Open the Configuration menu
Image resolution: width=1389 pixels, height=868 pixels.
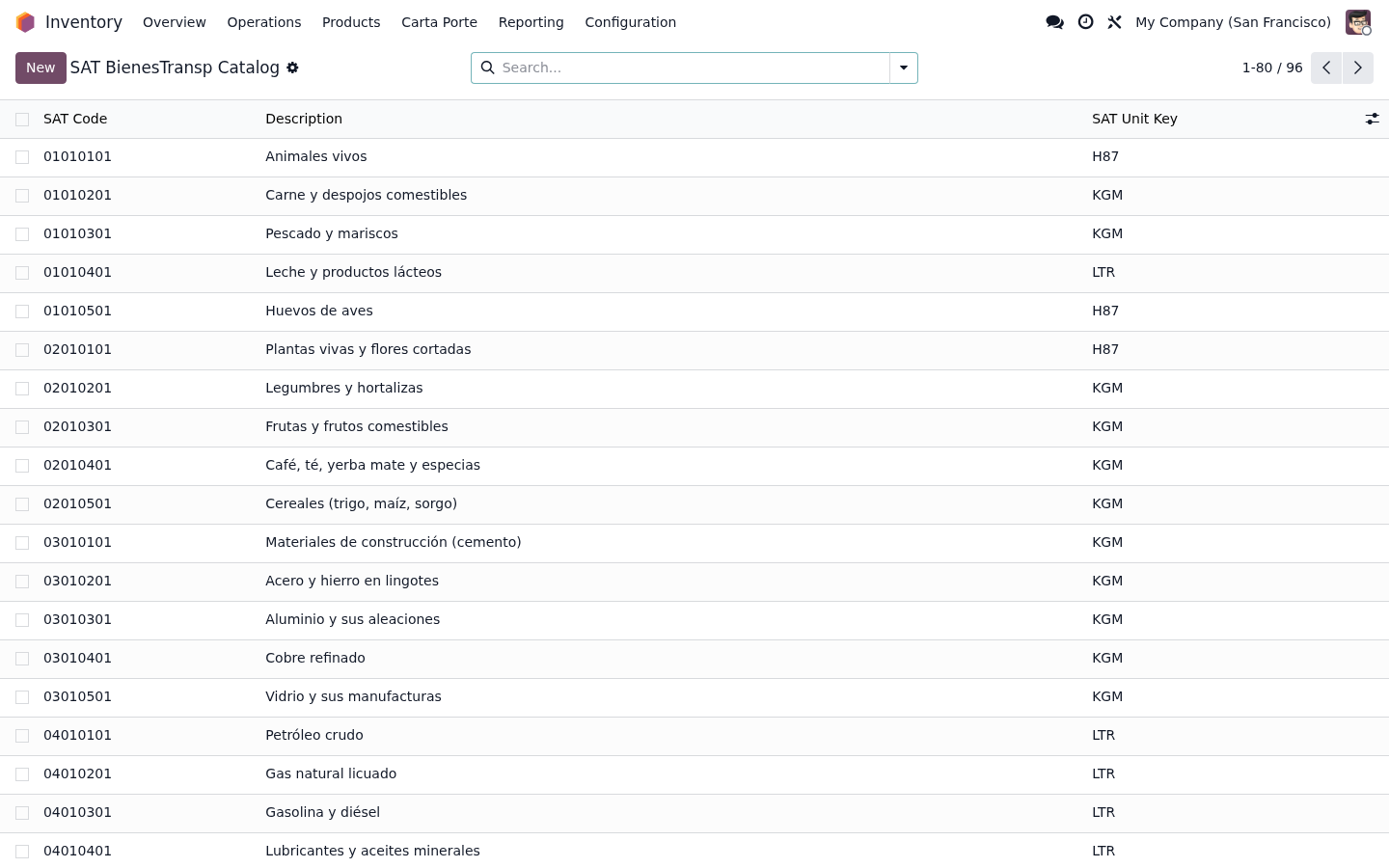tap(630, 22)
